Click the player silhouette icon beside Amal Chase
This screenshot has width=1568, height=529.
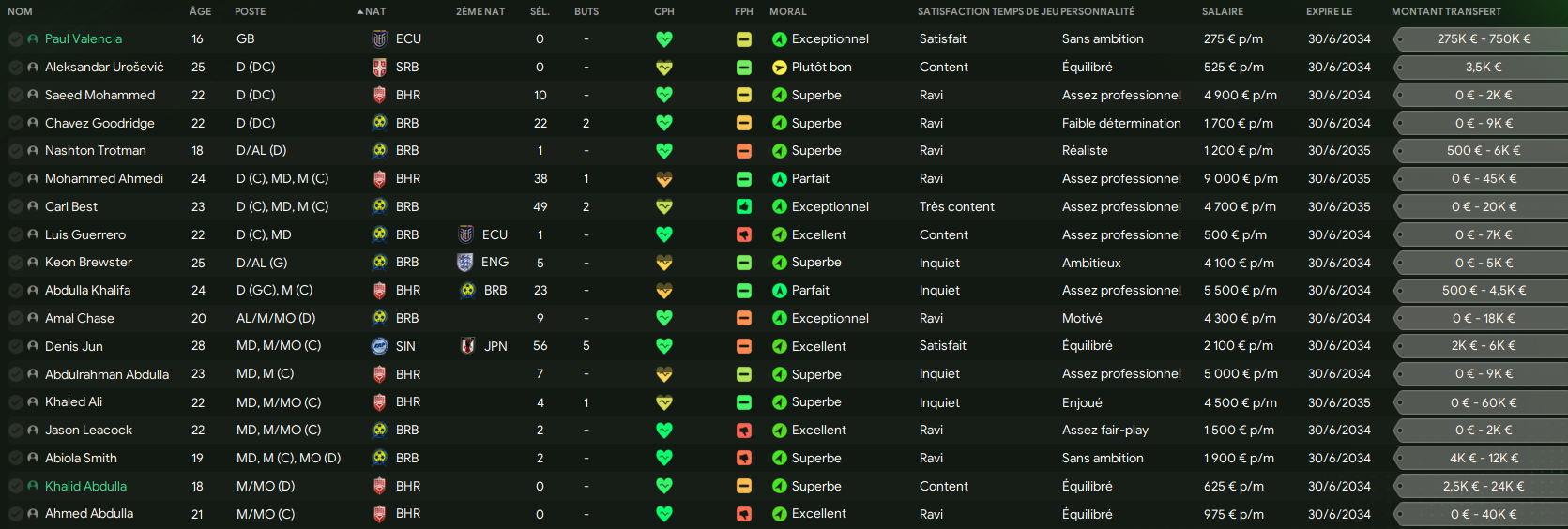click(x=33, y=319)
